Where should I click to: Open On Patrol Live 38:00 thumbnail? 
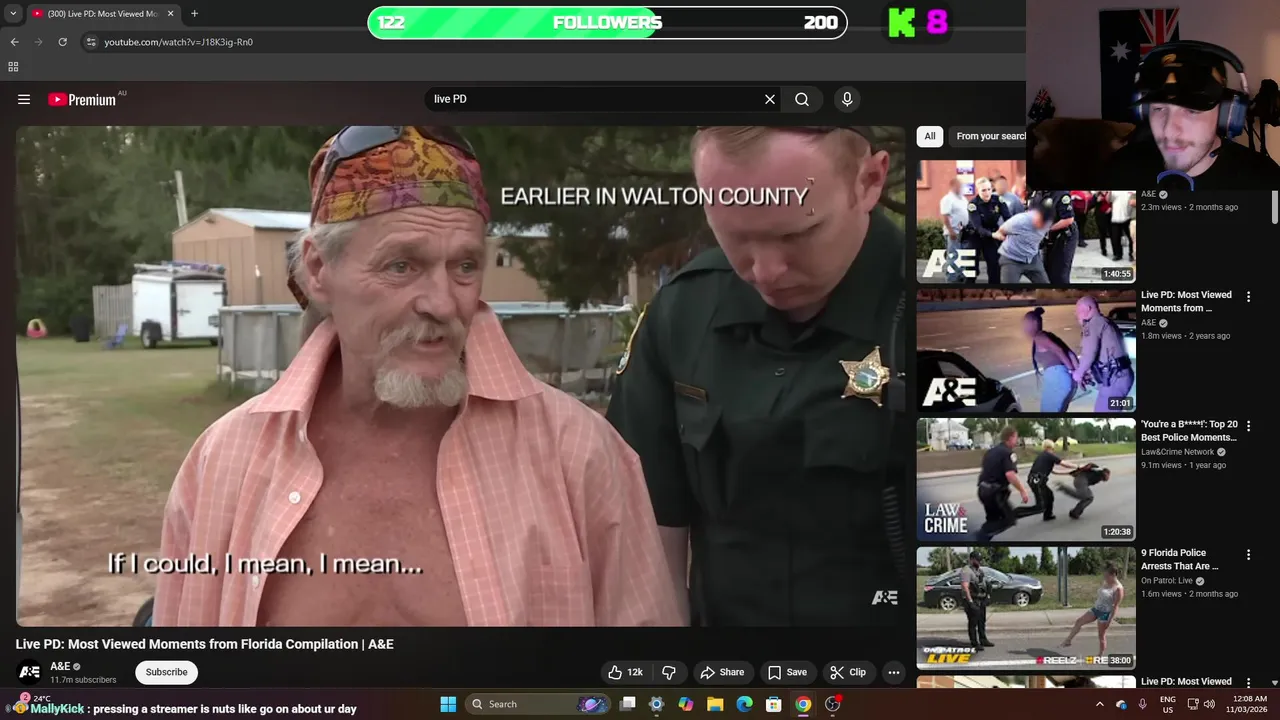[1026, 608]
